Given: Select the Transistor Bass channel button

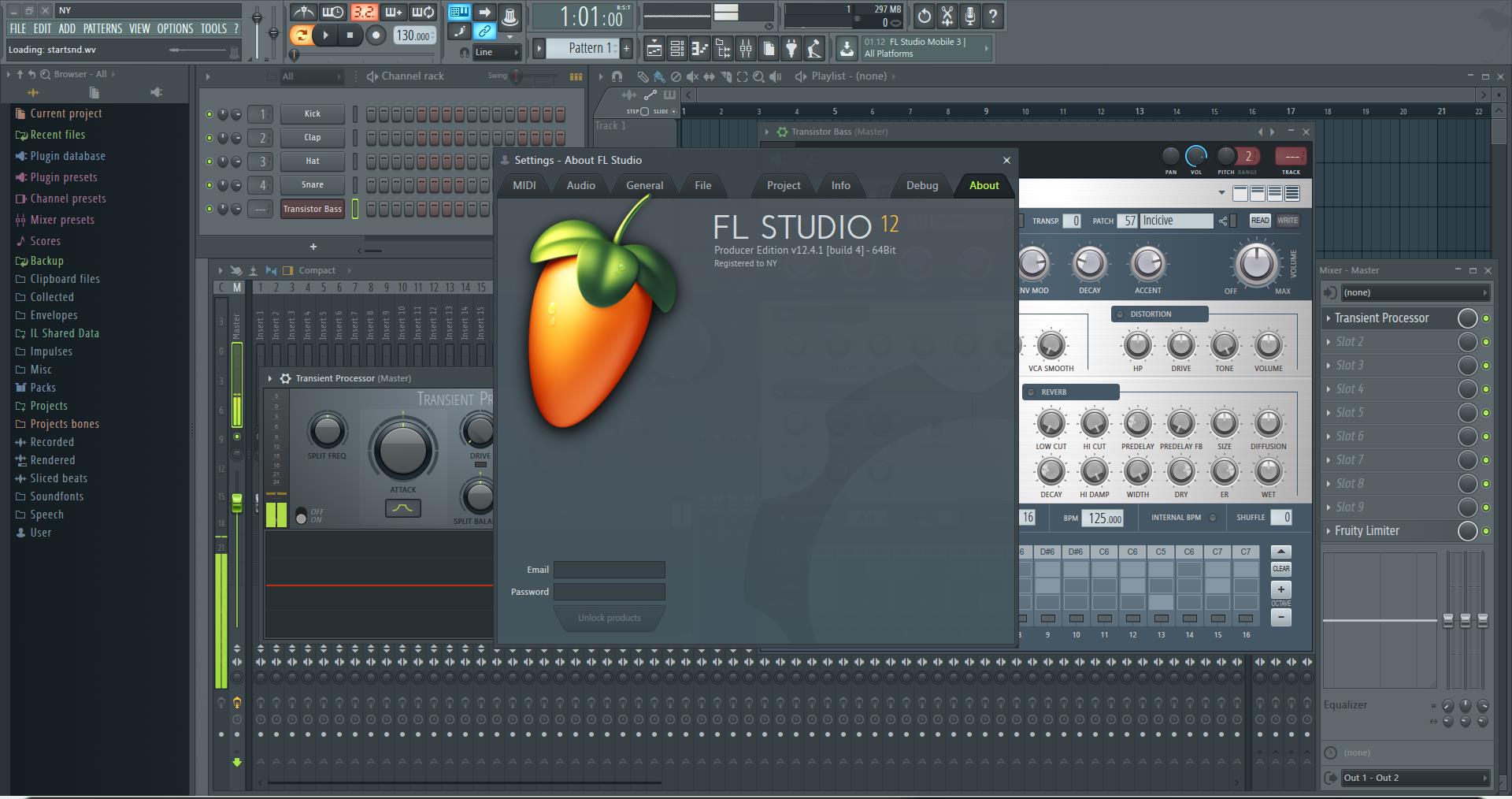Looking at the screenshot, I should [313, 209].
